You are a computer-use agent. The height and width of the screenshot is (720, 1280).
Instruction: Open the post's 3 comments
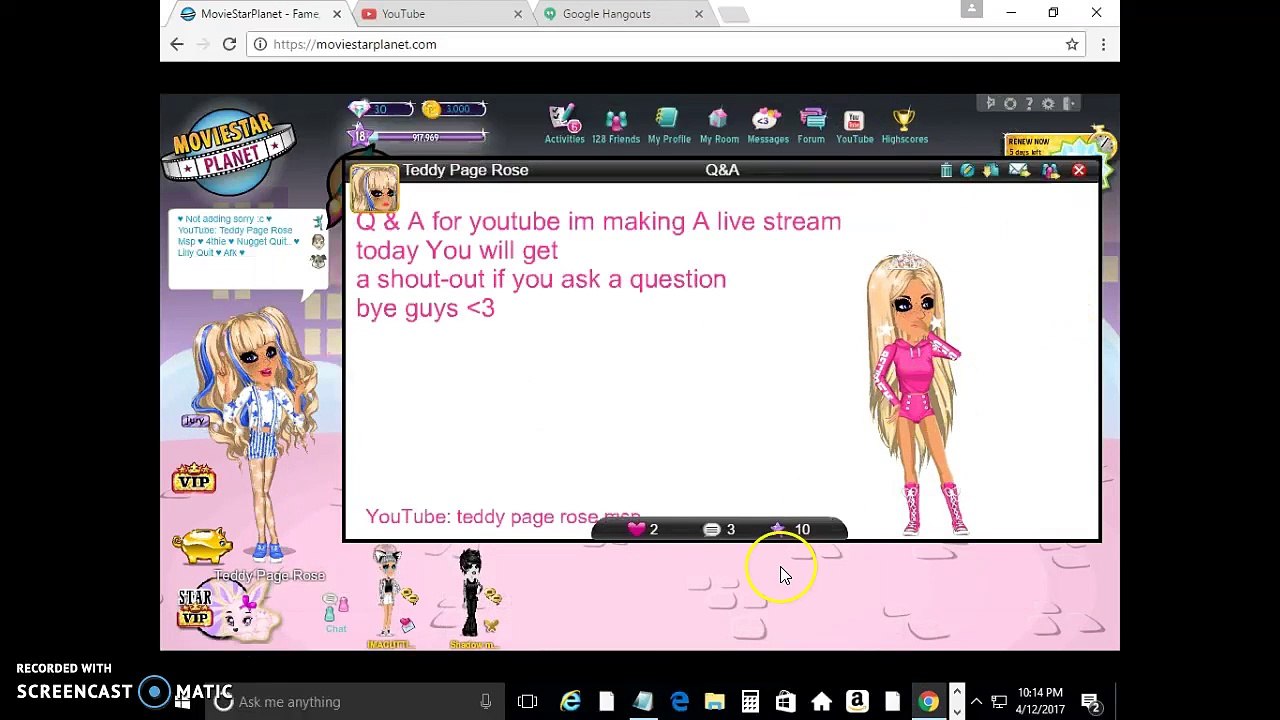pos(719,529)
